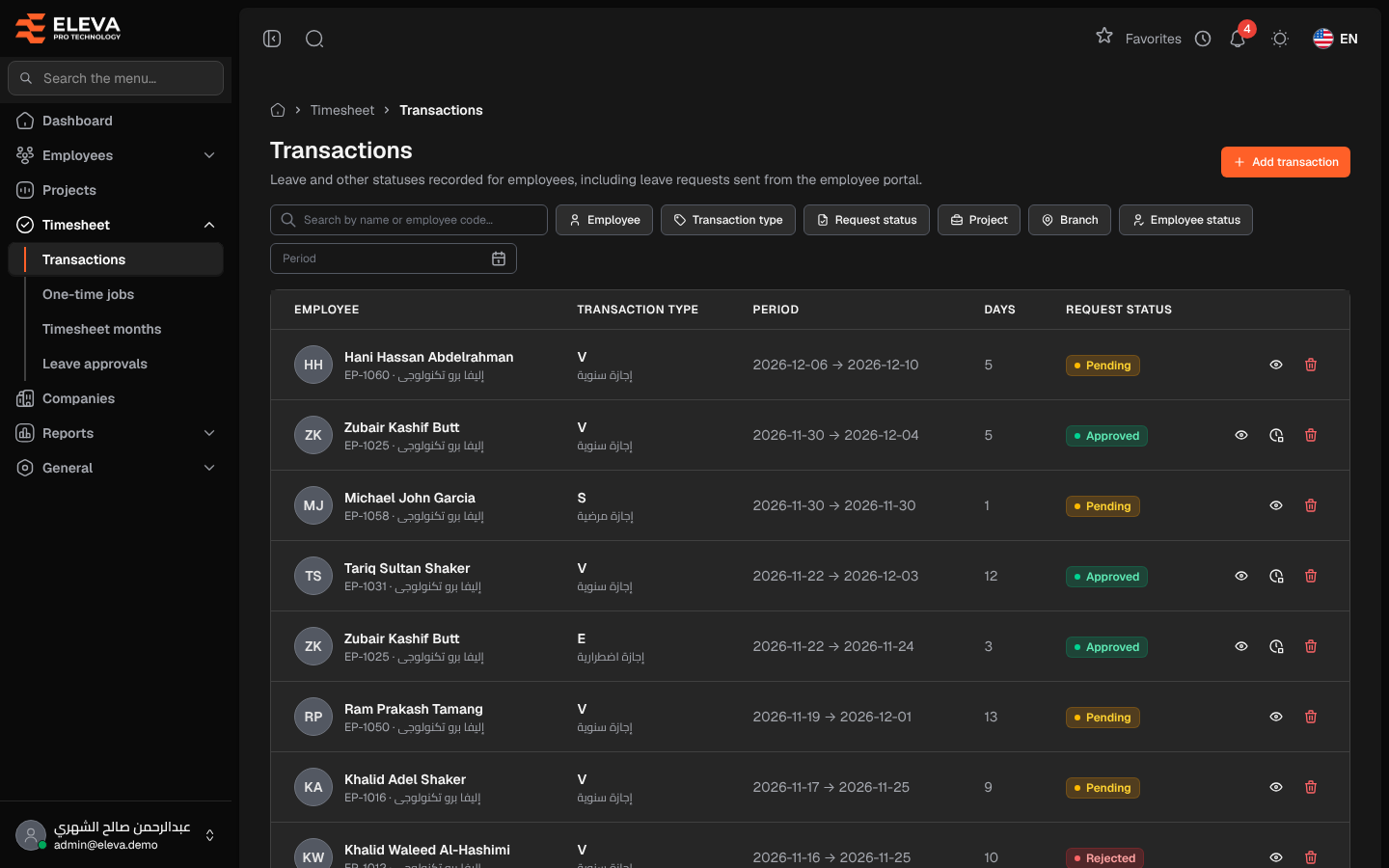Open the EN language selector
The image size is (1389, 868).
click(1335, 39)
